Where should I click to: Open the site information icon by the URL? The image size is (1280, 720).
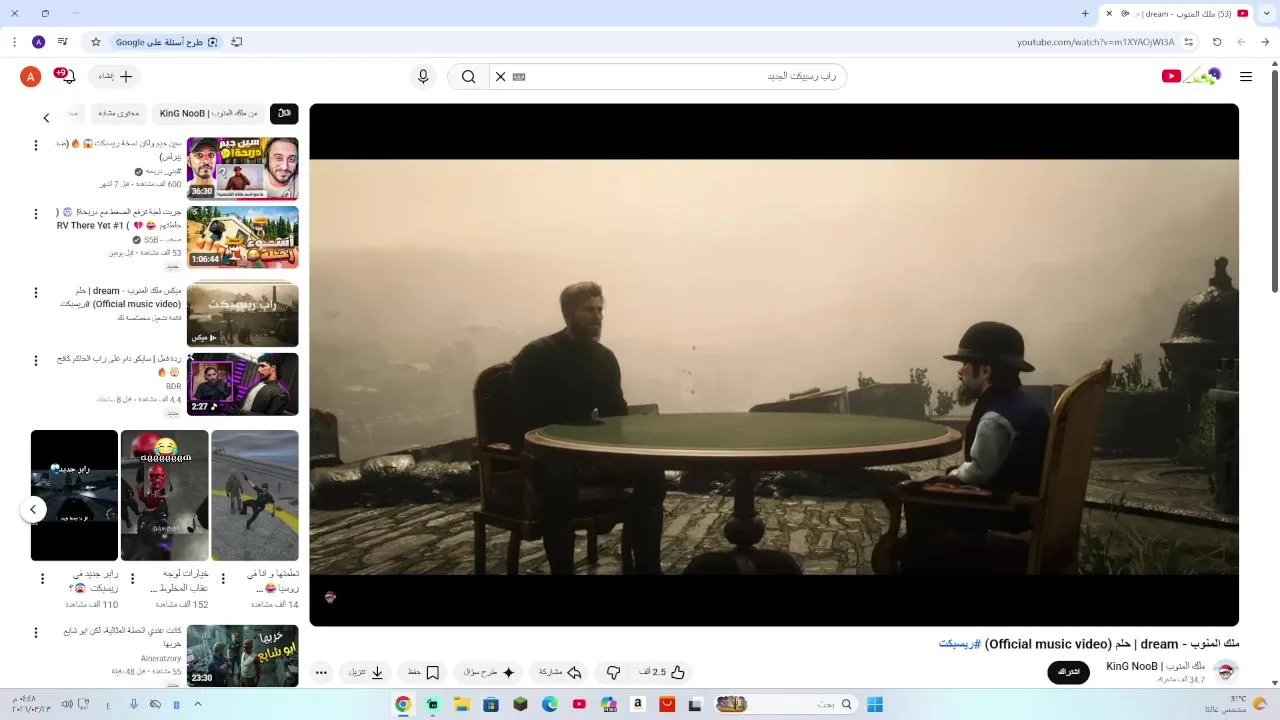1188,42
